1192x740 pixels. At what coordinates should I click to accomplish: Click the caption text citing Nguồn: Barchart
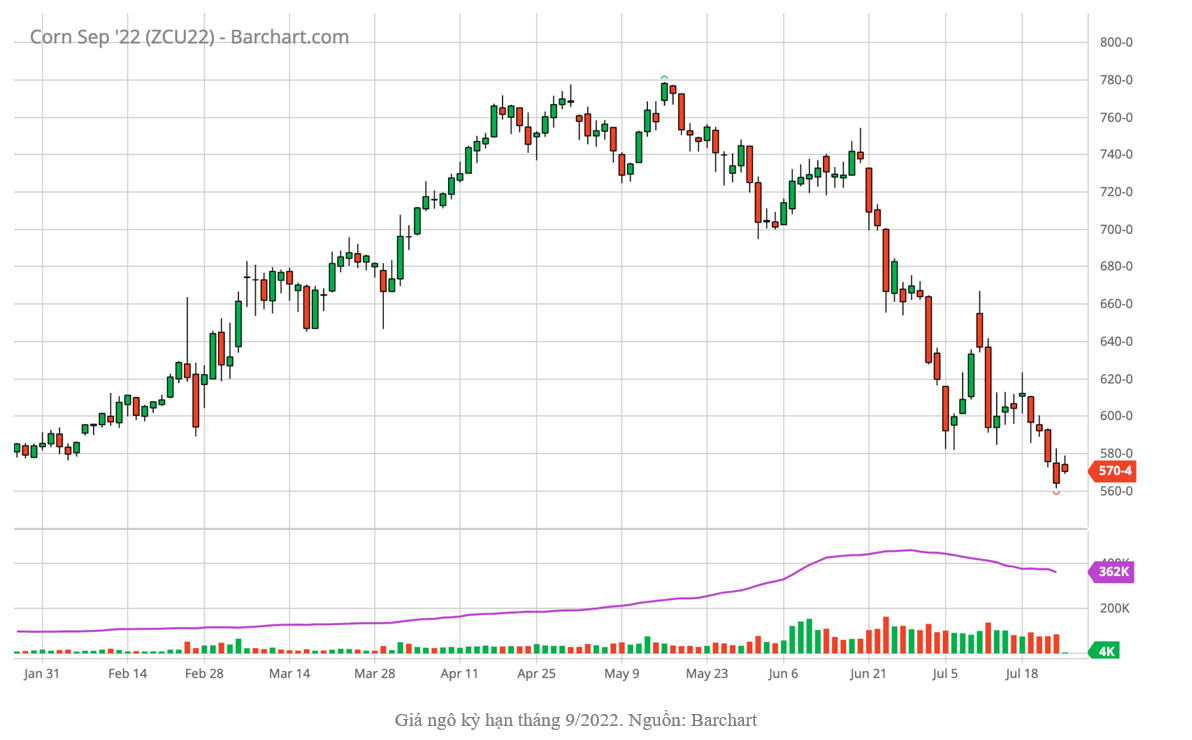[575, 720]
